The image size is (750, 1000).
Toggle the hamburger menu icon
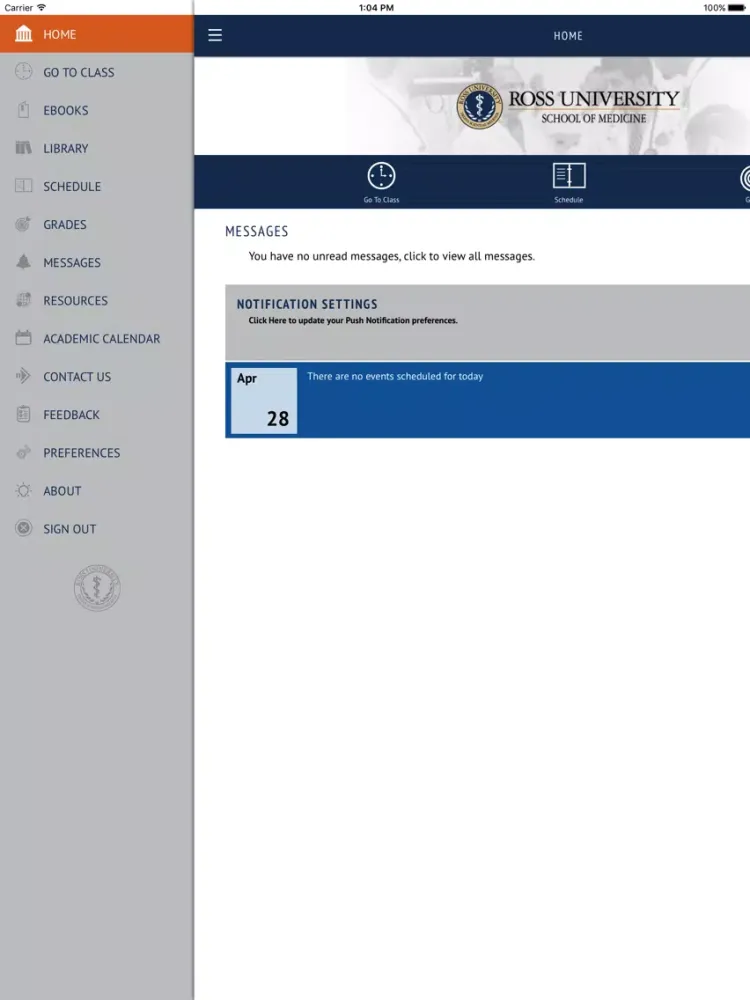point(215,35)
